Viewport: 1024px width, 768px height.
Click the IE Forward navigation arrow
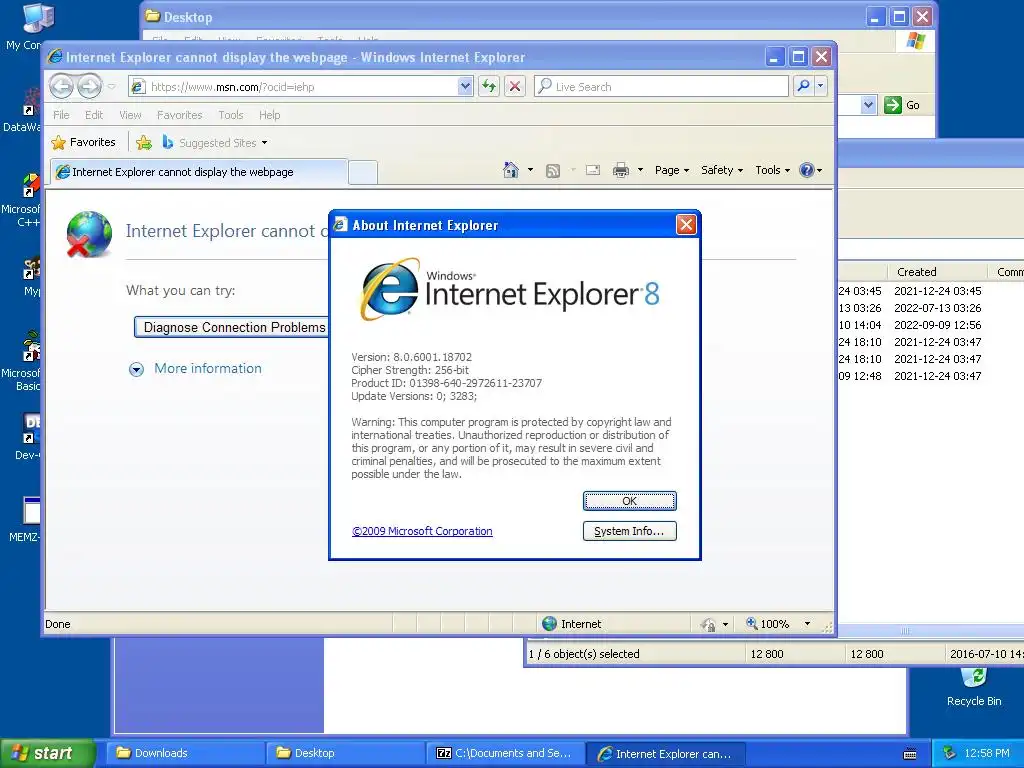[x=90, y=86]
